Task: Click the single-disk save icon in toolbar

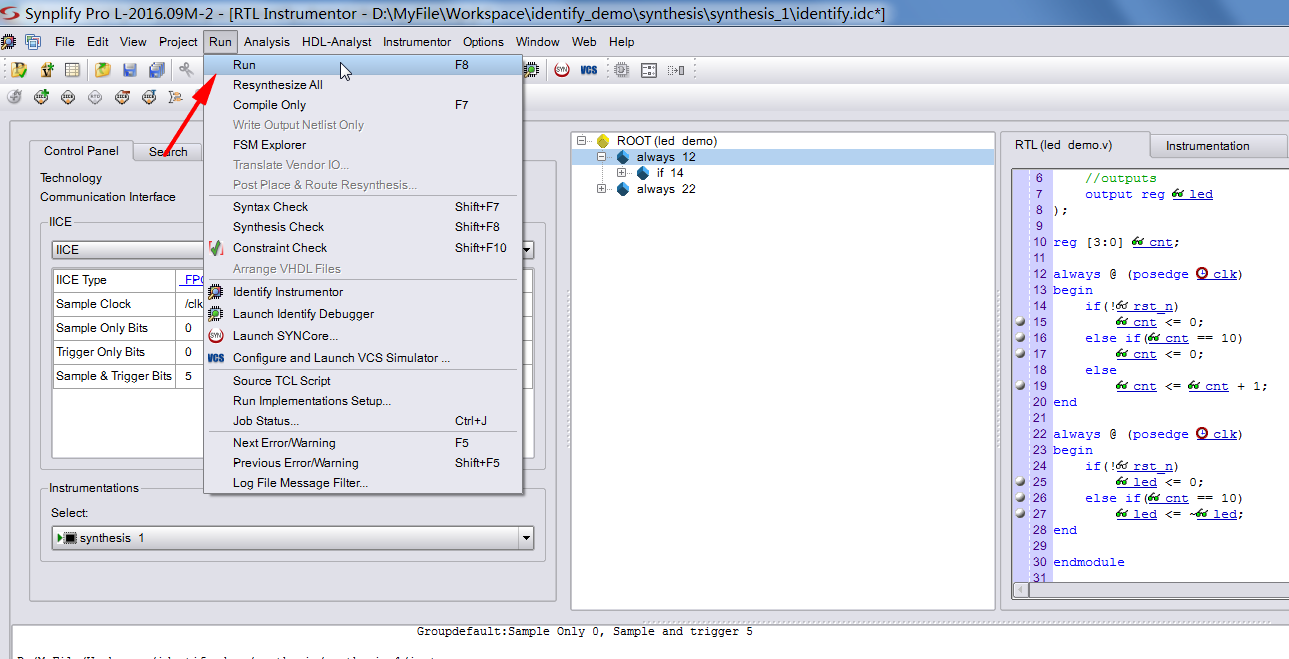Action: tap(130, 70)
